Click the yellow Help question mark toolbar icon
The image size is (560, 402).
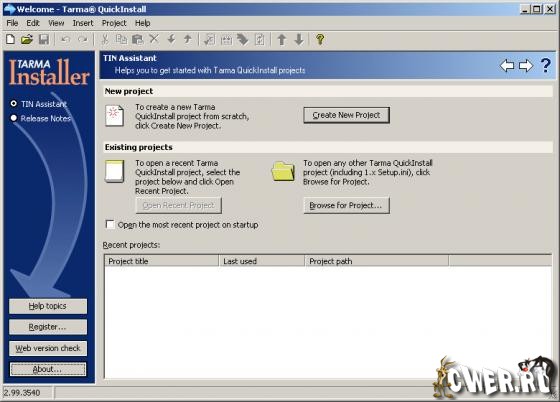[320, 39]
